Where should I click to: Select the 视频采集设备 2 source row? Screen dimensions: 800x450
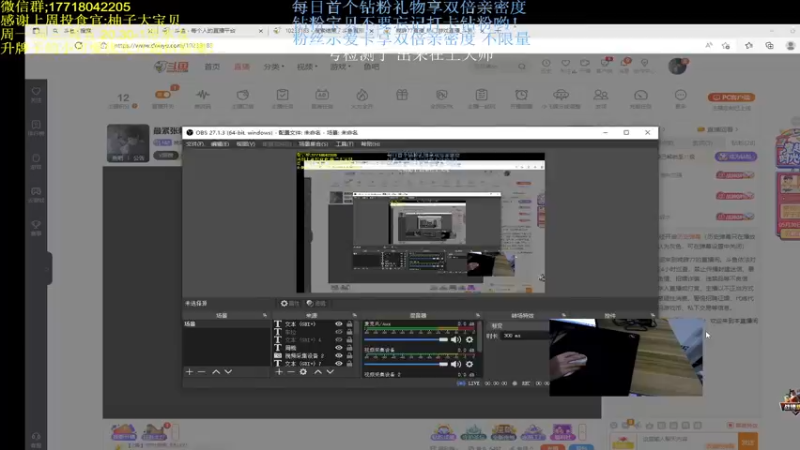[315, 356]
